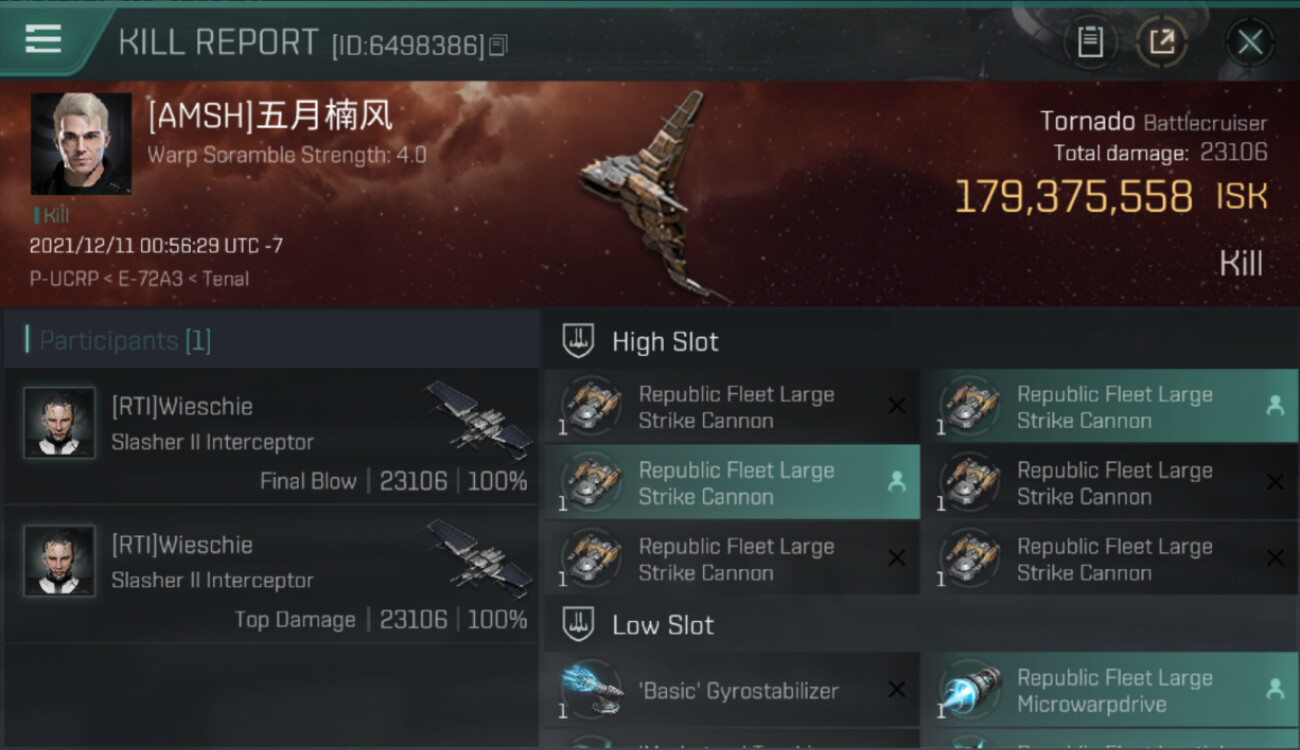Open the hamburger menu icon
This screenshot has height=750, width=1300.
tap(44, 39)
